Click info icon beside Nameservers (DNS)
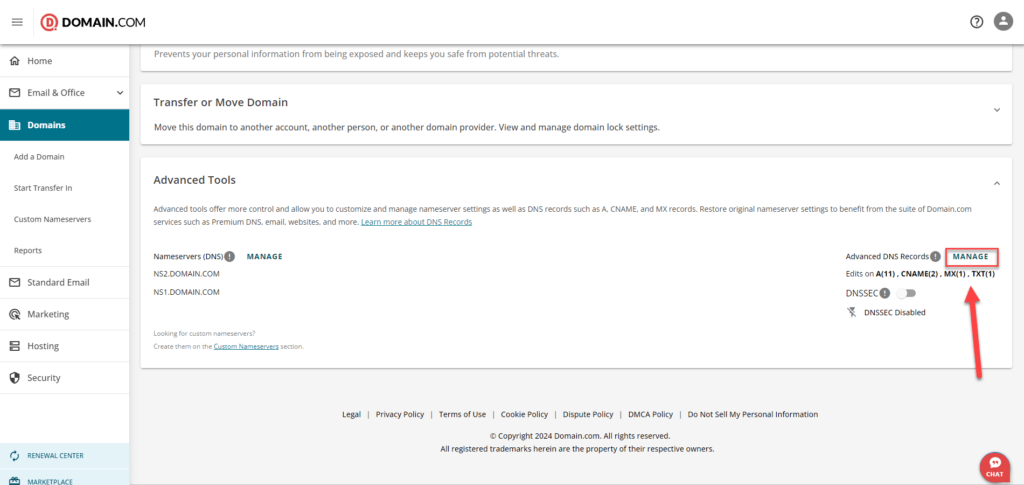Screen dimensions: 1024x485 tap(230, 257)
